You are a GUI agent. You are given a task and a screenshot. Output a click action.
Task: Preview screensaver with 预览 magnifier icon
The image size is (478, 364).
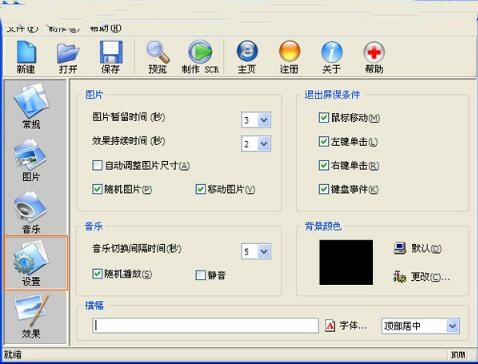click(x=158, y=52)
